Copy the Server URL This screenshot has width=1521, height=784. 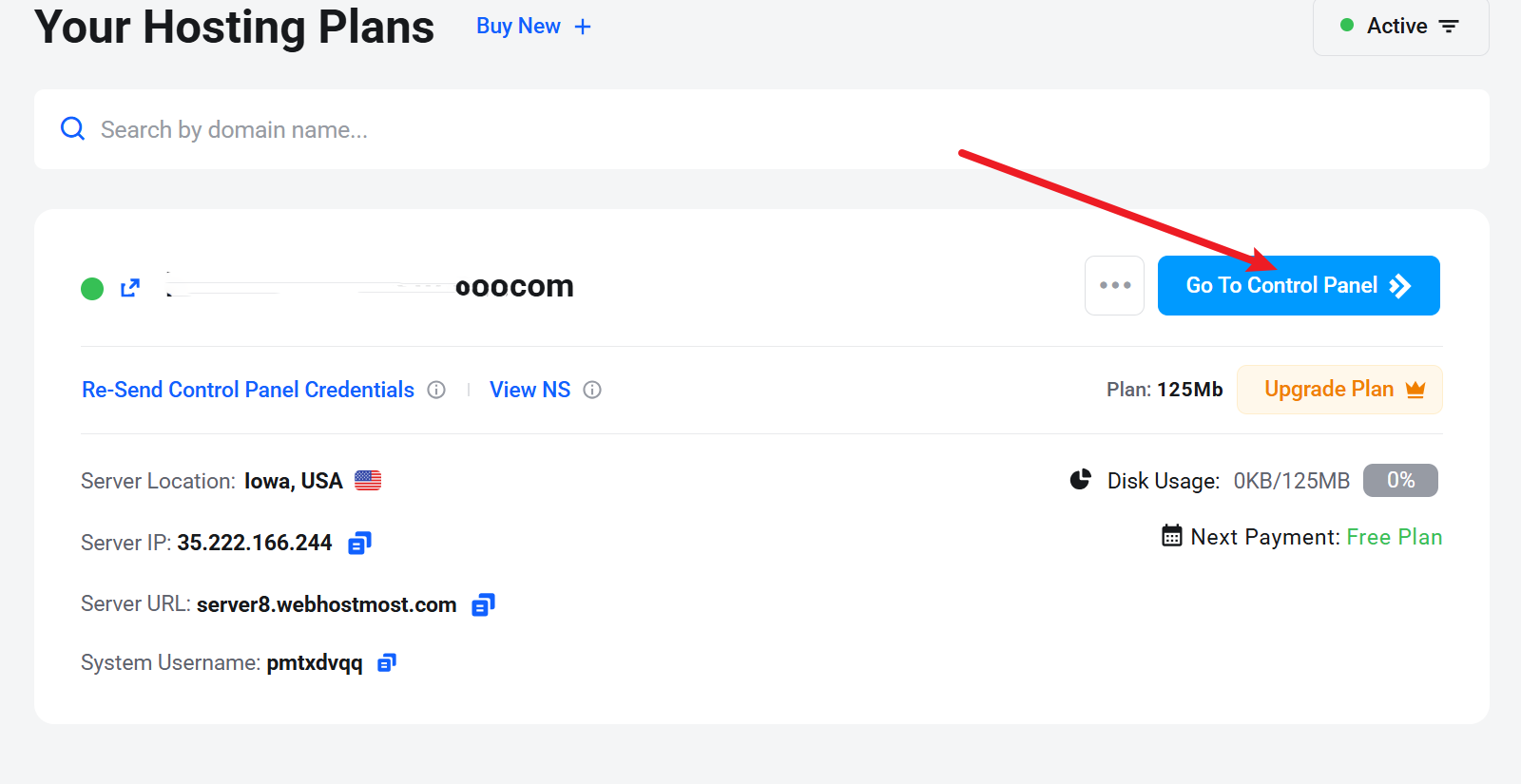[483, 604]
